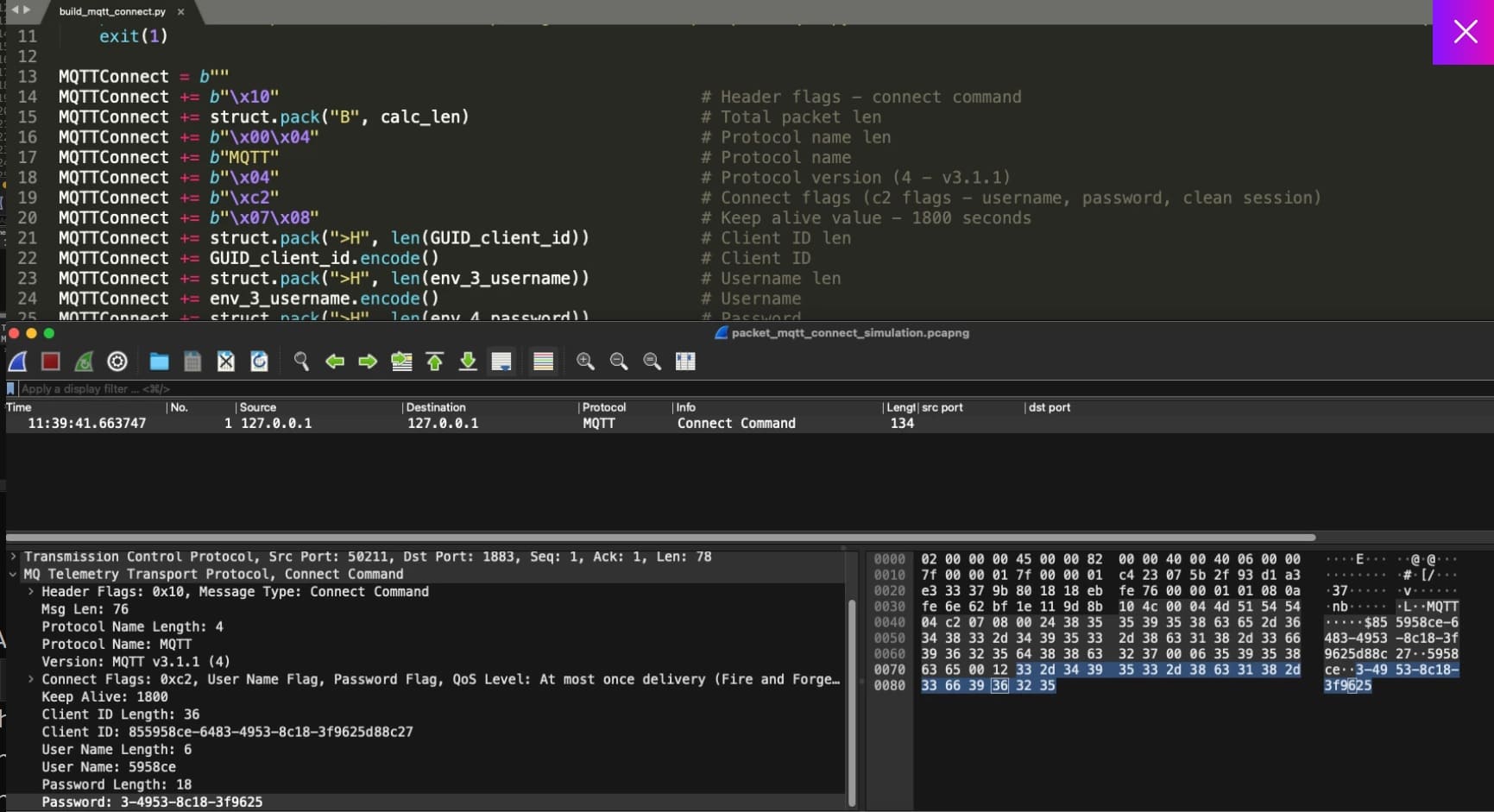This screenshot has width=1494, height=812.
Task: Stop capture using the red square icon
Action: pyautogui.click(x=51, y=362)
